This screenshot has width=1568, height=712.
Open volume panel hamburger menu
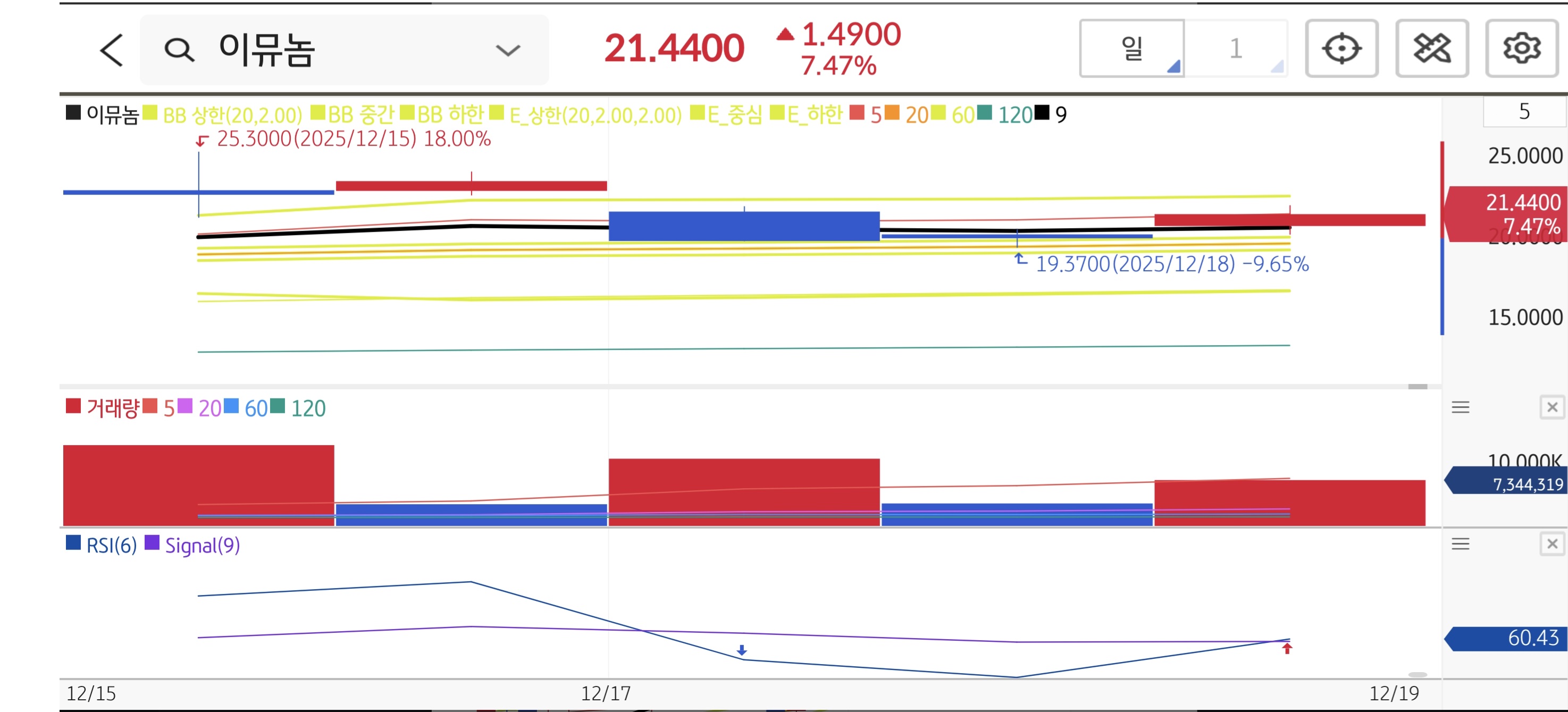(x=1460, y=407)
